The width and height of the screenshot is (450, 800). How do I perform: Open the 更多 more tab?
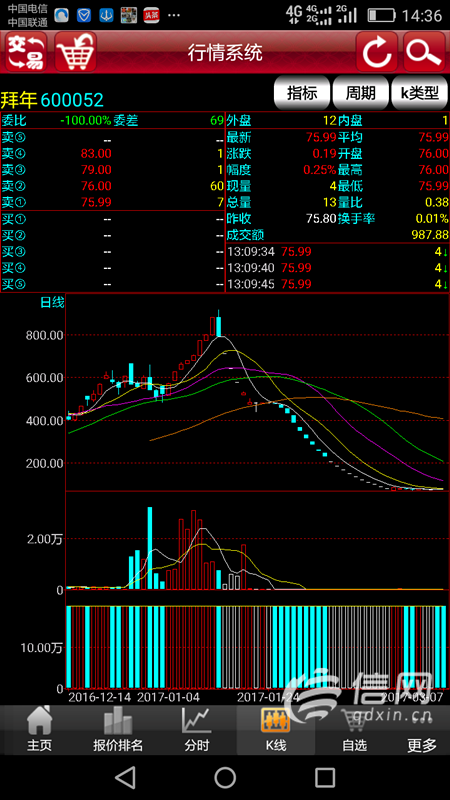(422, 730)
